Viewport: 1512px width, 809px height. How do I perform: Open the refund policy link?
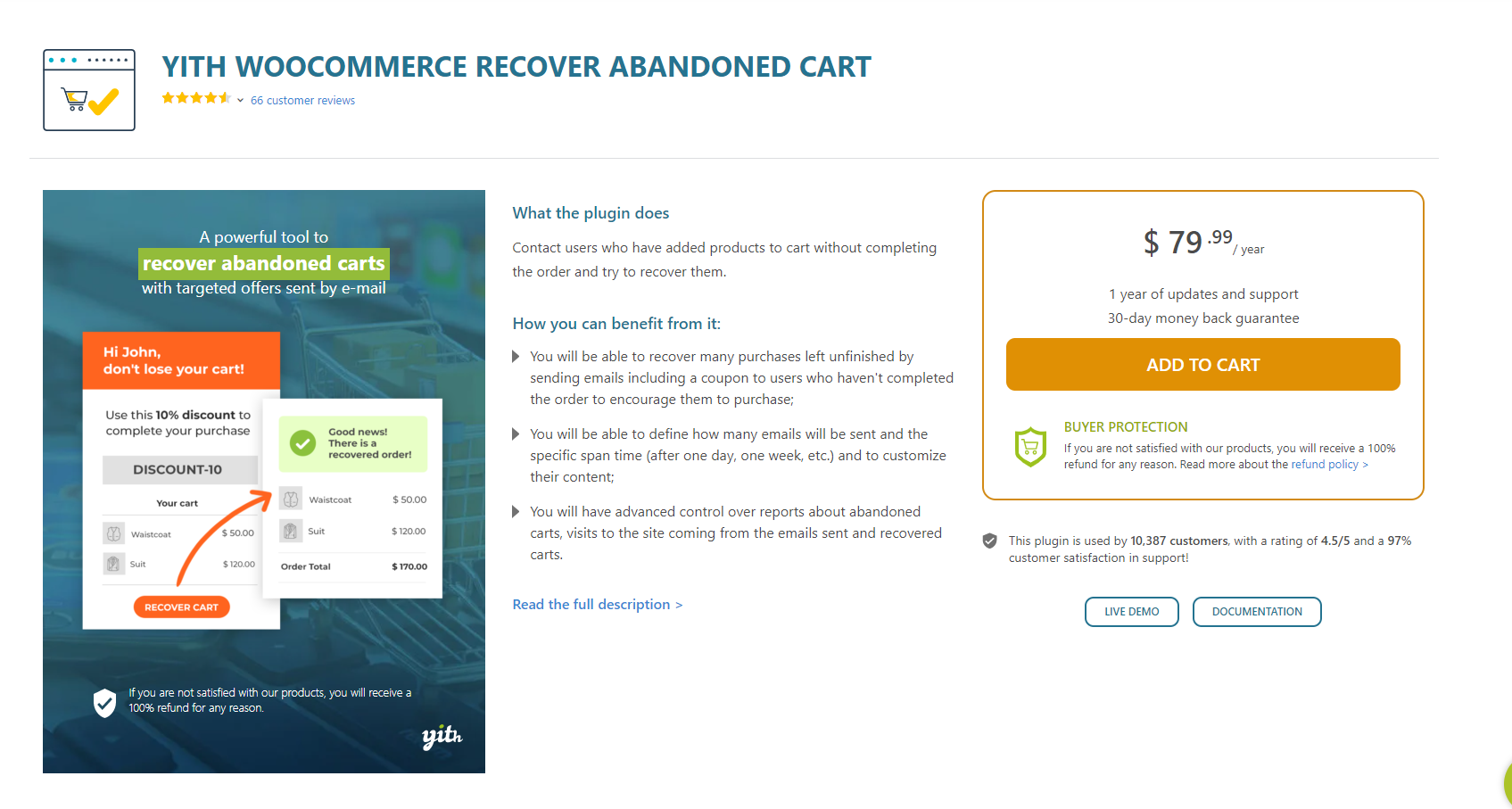tap(1329, 465)
